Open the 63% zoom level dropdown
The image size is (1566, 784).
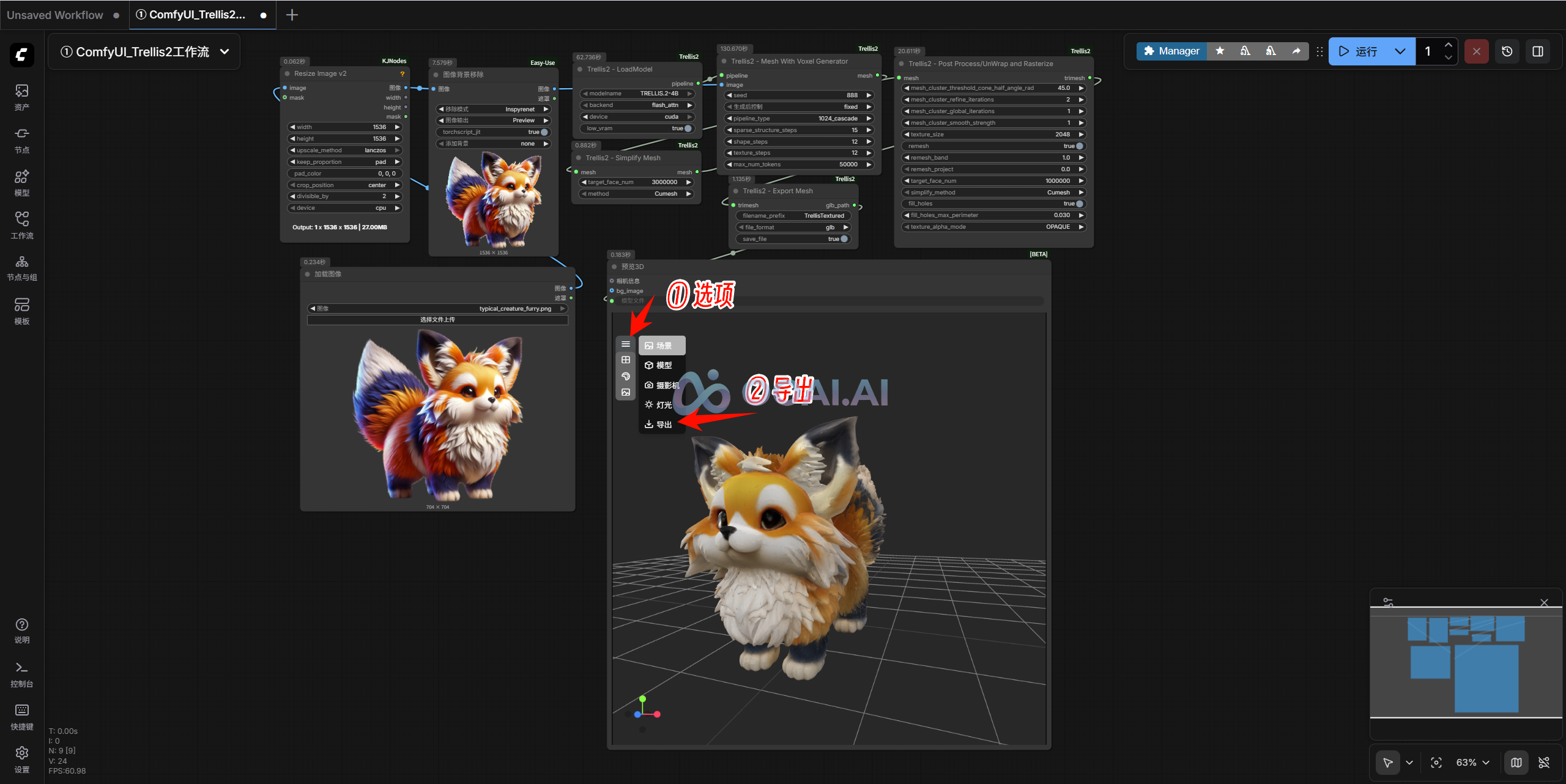(x=1473, y=763)
